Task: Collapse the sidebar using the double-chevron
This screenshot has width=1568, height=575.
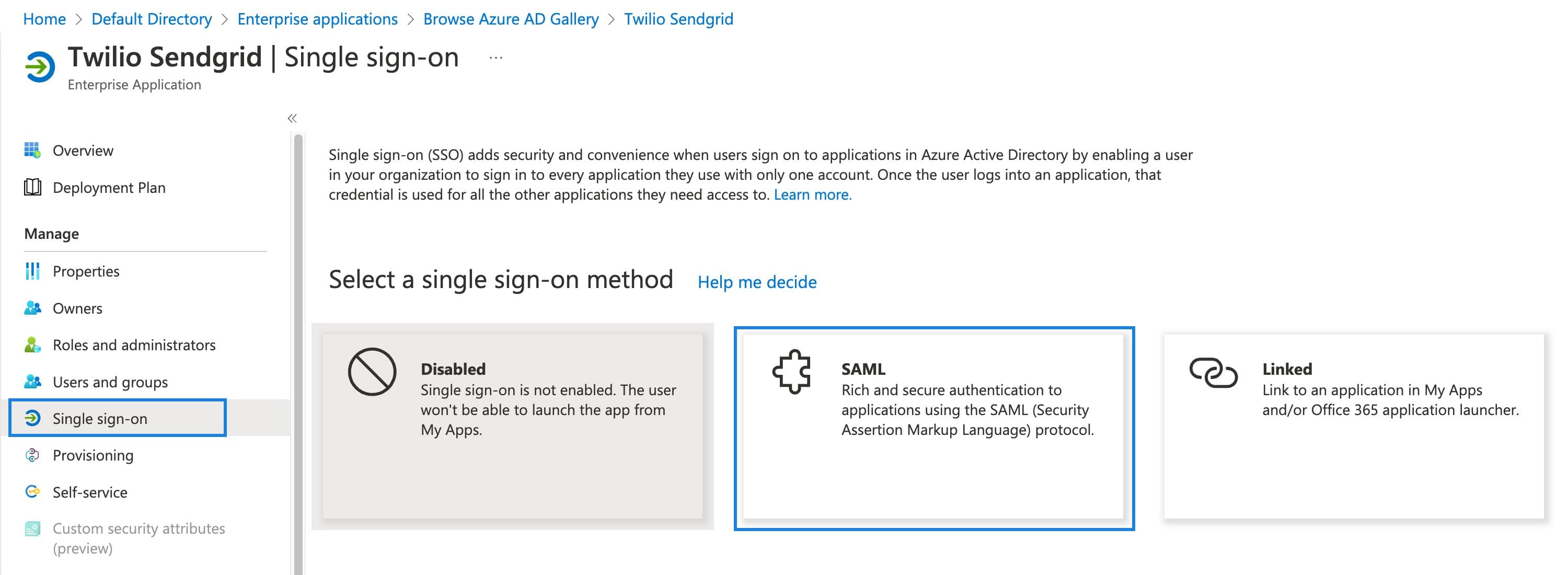Action: (x=293, y=118)
